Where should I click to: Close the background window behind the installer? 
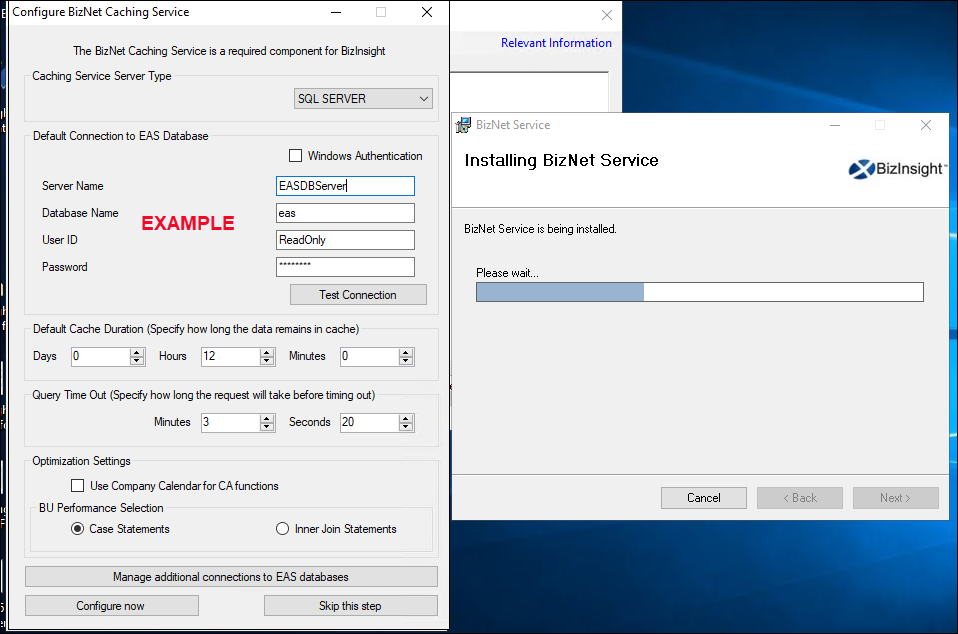pyautogui.click(x=607, y=15)
